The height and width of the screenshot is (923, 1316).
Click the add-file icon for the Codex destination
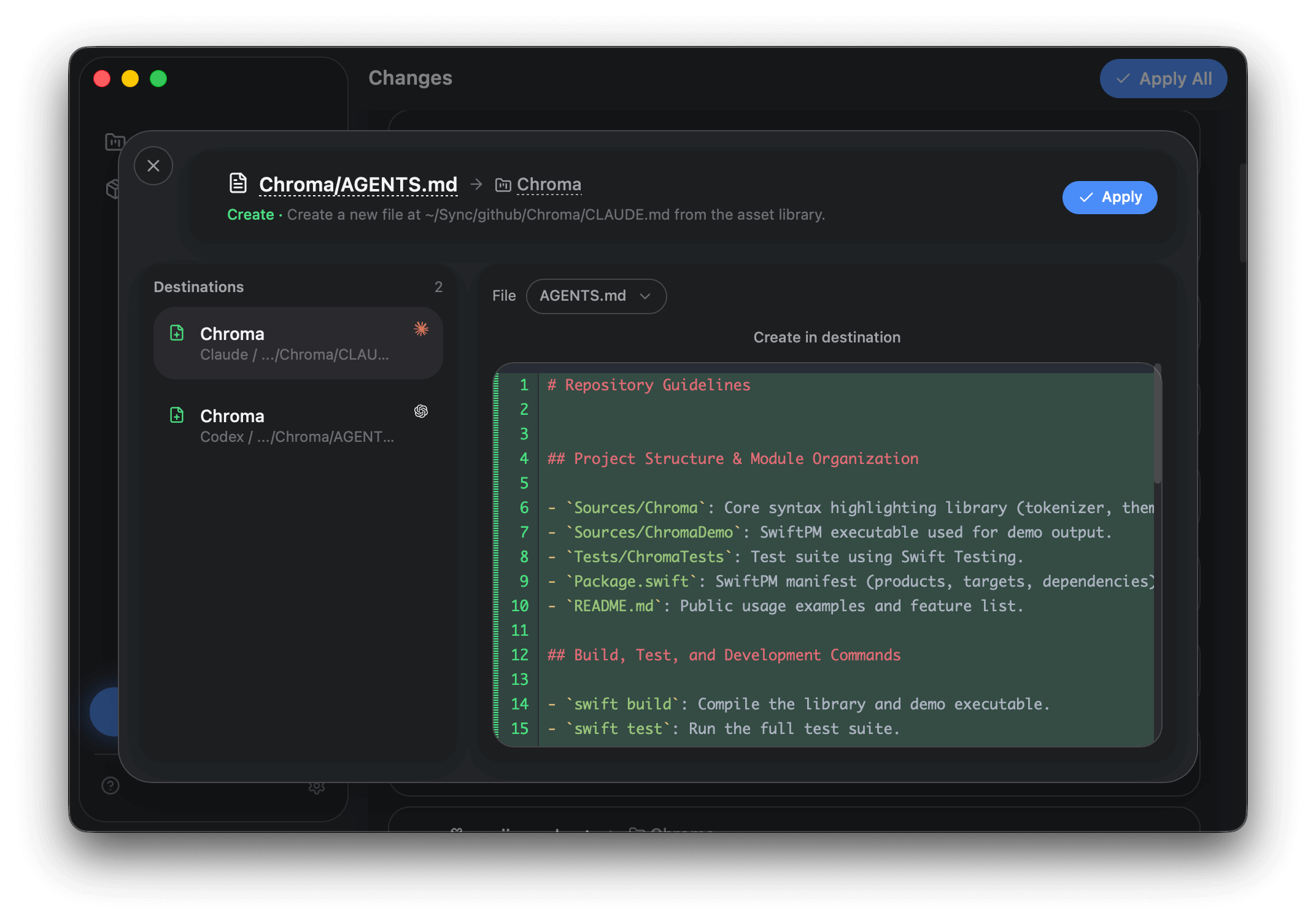177,415
